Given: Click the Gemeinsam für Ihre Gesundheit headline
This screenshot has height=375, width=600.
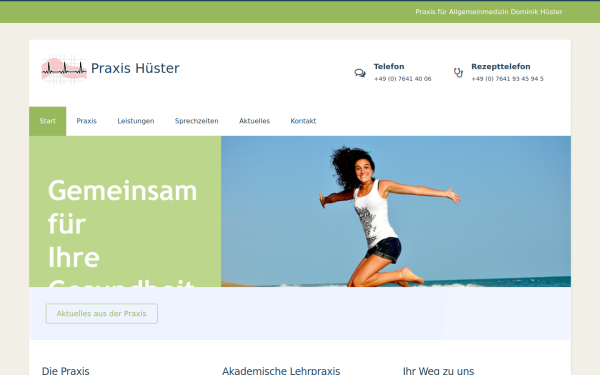Looking at the screenshot, I should [x=122, y=232].
